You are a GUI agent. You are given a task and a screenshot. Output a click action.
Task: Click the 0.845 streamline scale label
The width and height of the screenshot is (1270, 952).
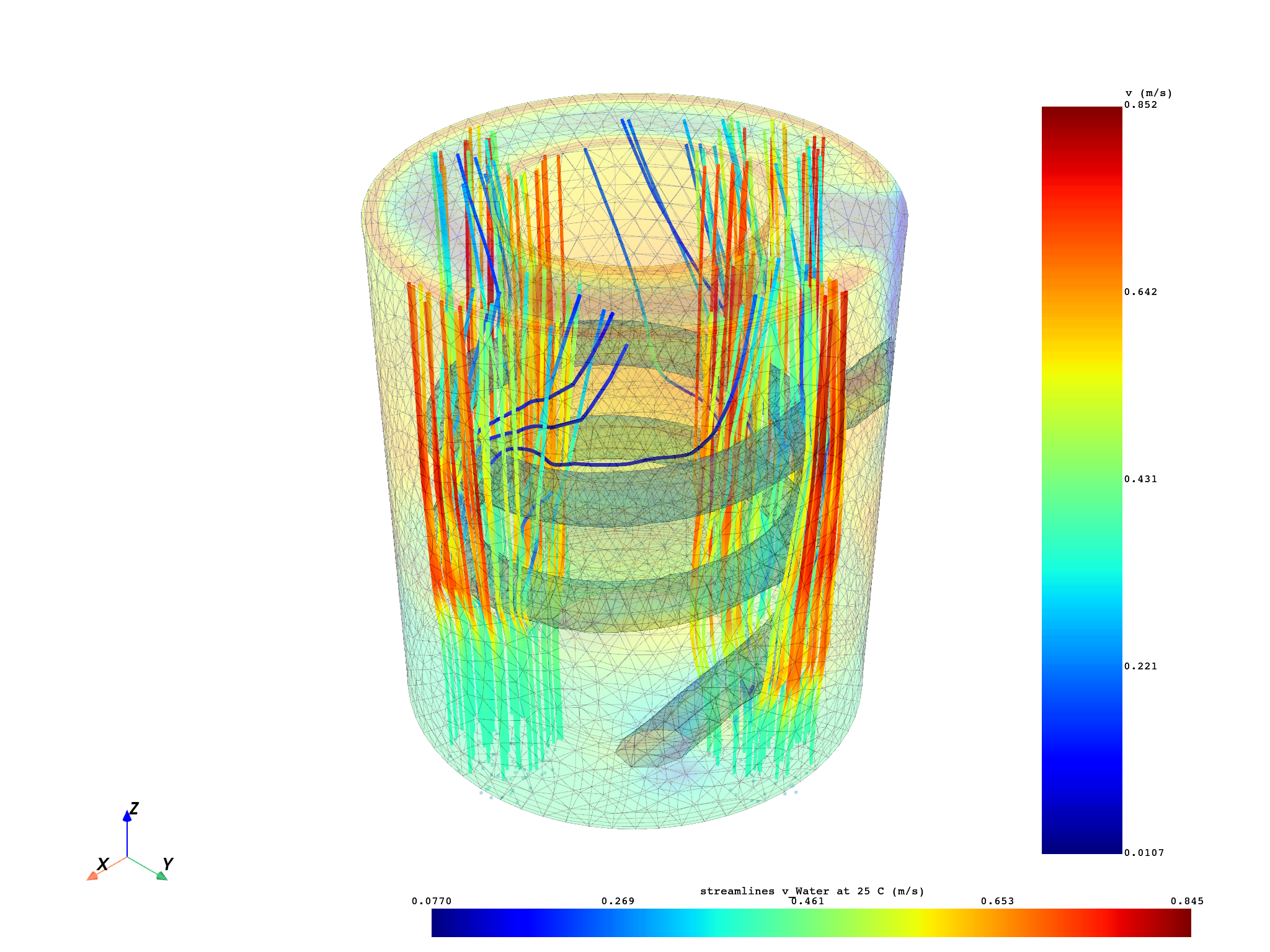[x=1187, y=901]
